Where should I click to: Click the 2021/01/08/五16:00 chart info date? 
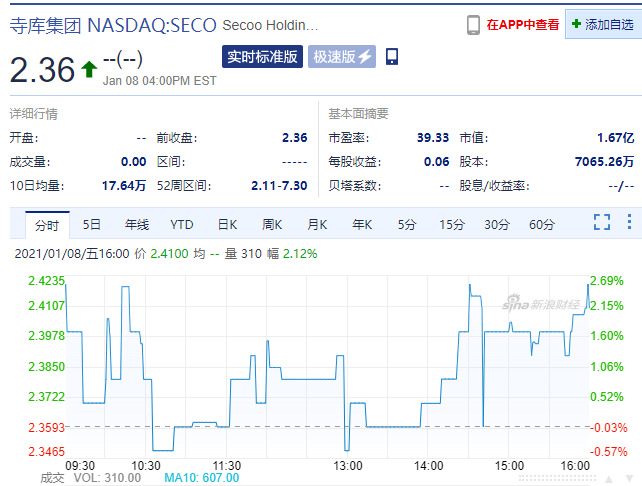point(72,254)
